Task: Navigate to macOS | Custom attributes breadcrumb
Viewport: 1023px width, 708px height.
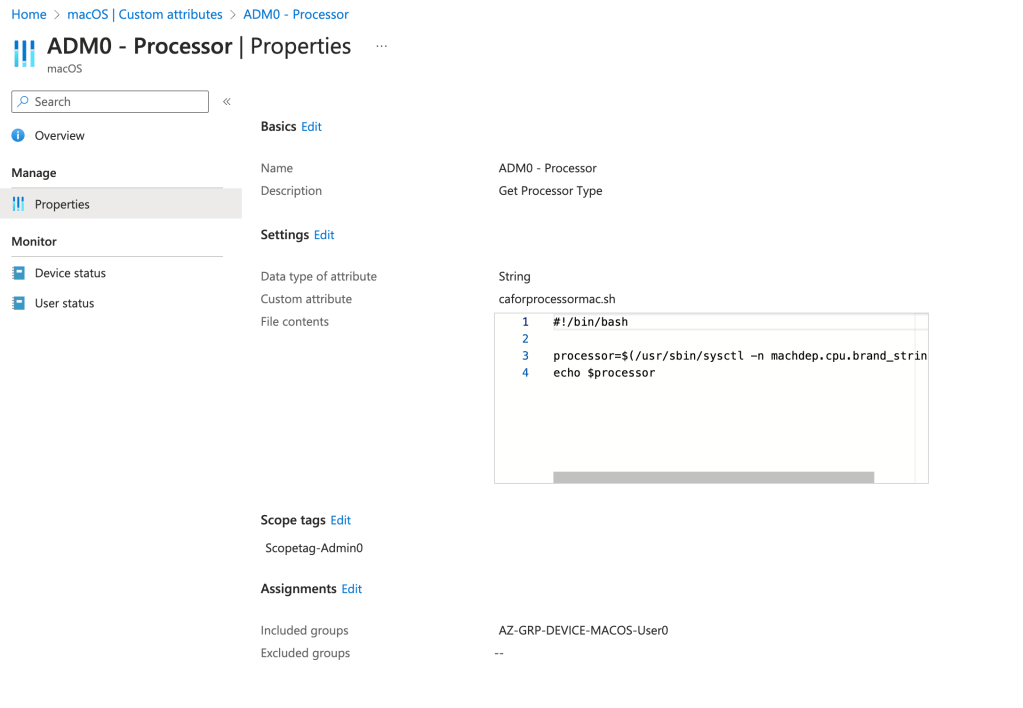Action: coord(144,14)
